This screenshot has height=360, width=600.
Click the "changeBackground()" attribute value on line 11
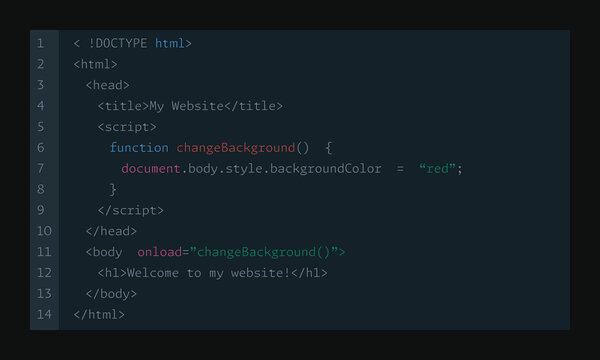[x=264, y=252]
